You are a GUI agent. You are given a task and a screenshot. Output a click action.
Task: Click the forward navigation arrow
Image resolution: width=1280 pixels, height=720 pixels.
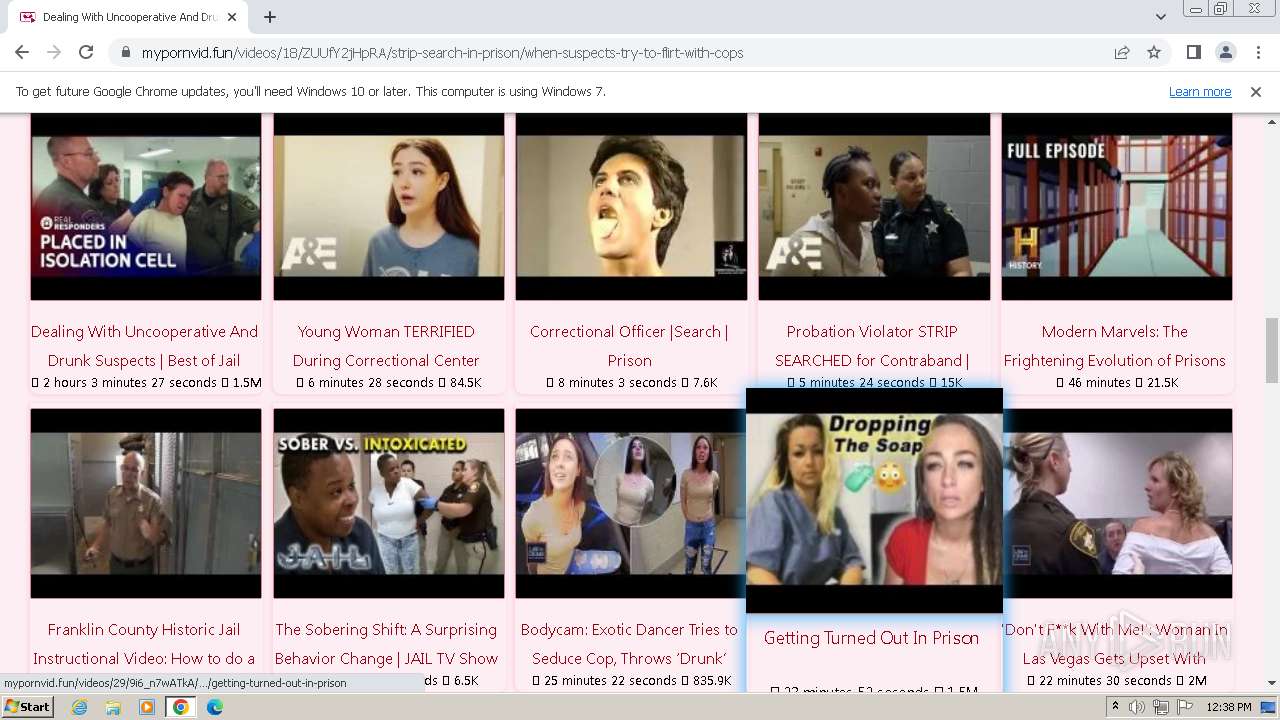[54, 52]
